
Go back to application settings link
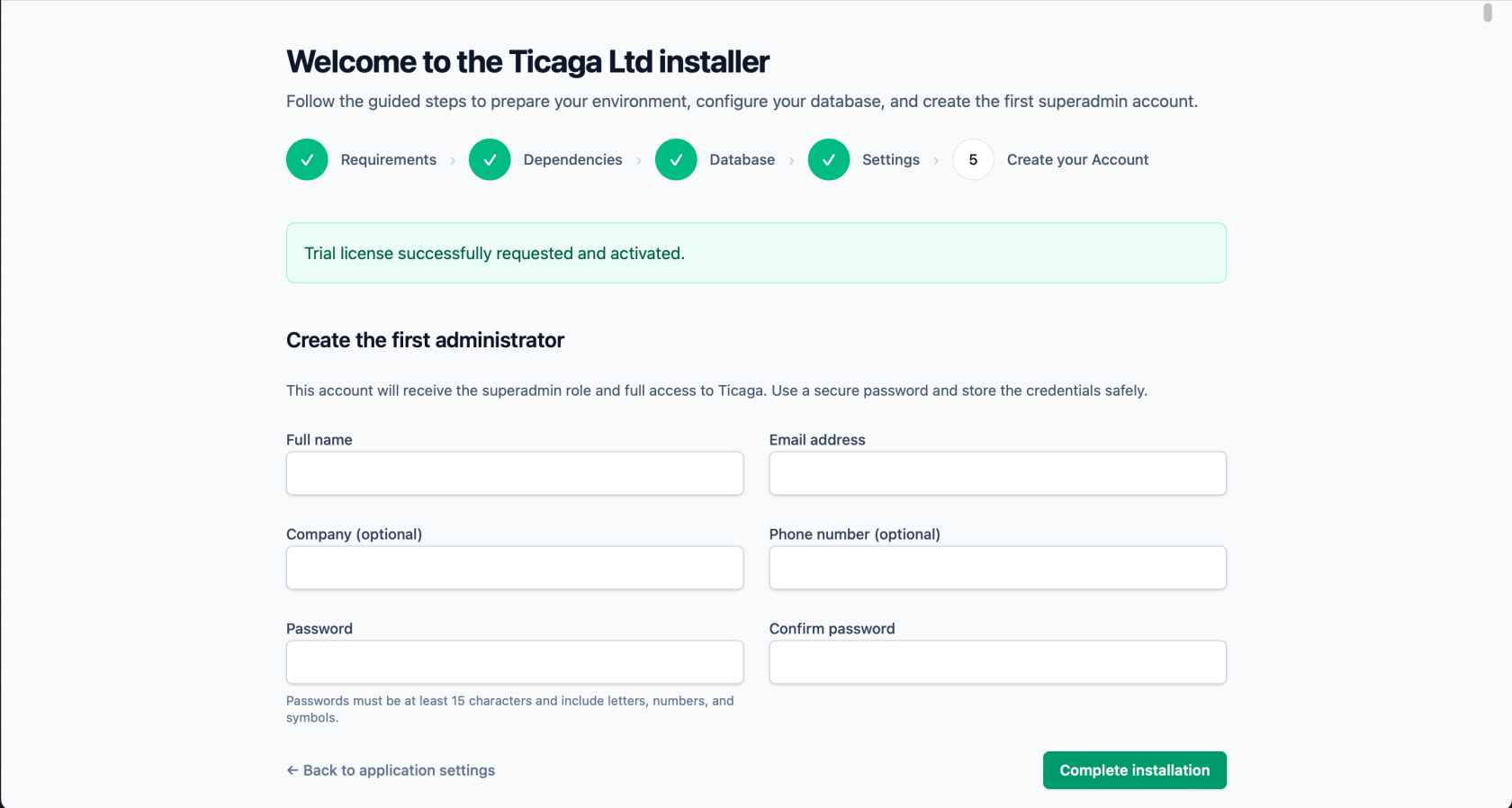(391, 770)
